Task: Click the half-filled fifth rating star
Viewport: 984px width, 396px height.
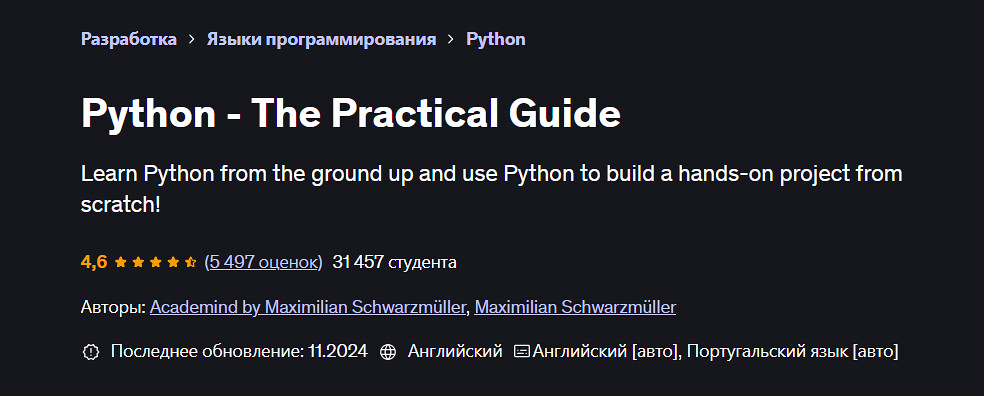Action: point(191,262)
